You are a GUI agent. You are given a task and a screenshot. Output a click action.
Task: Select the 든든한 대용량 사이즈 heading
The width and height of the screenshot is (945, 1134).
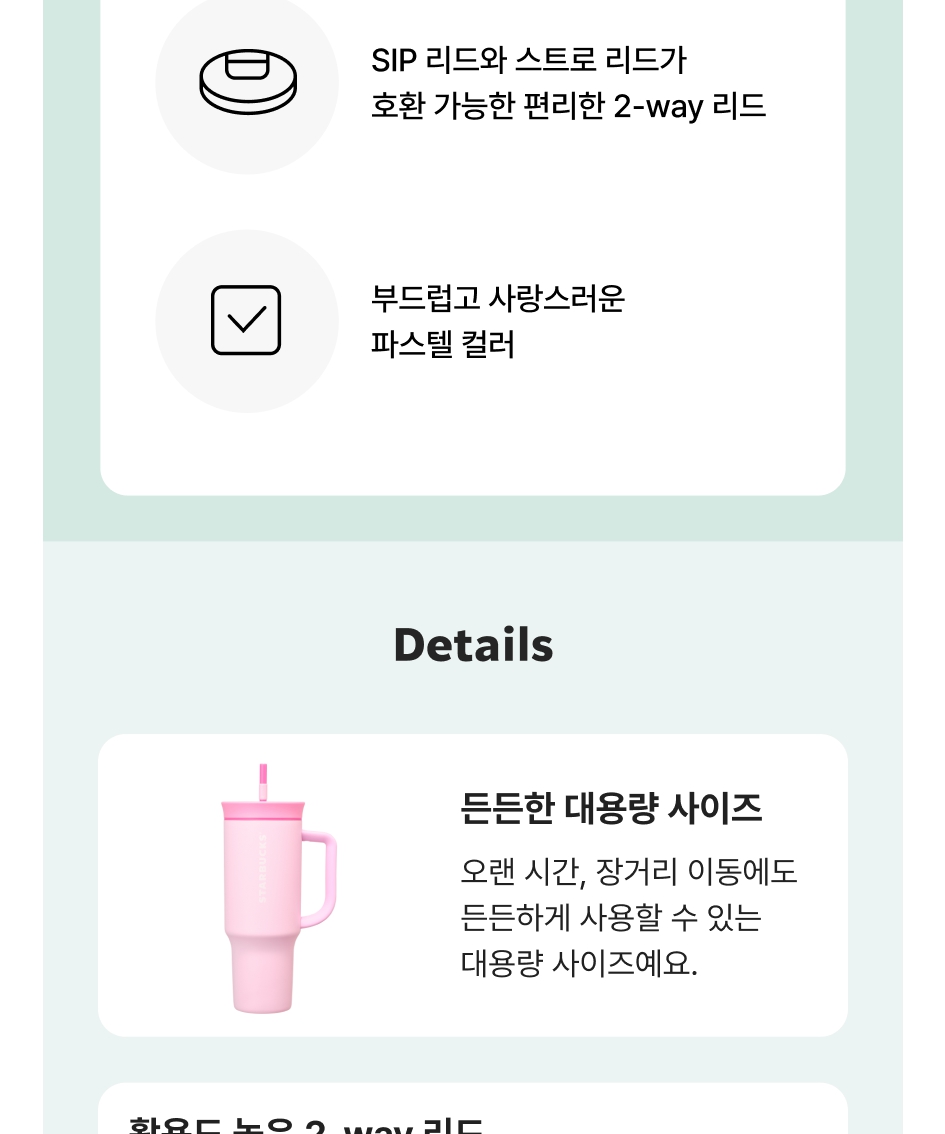tap(611, 808)
